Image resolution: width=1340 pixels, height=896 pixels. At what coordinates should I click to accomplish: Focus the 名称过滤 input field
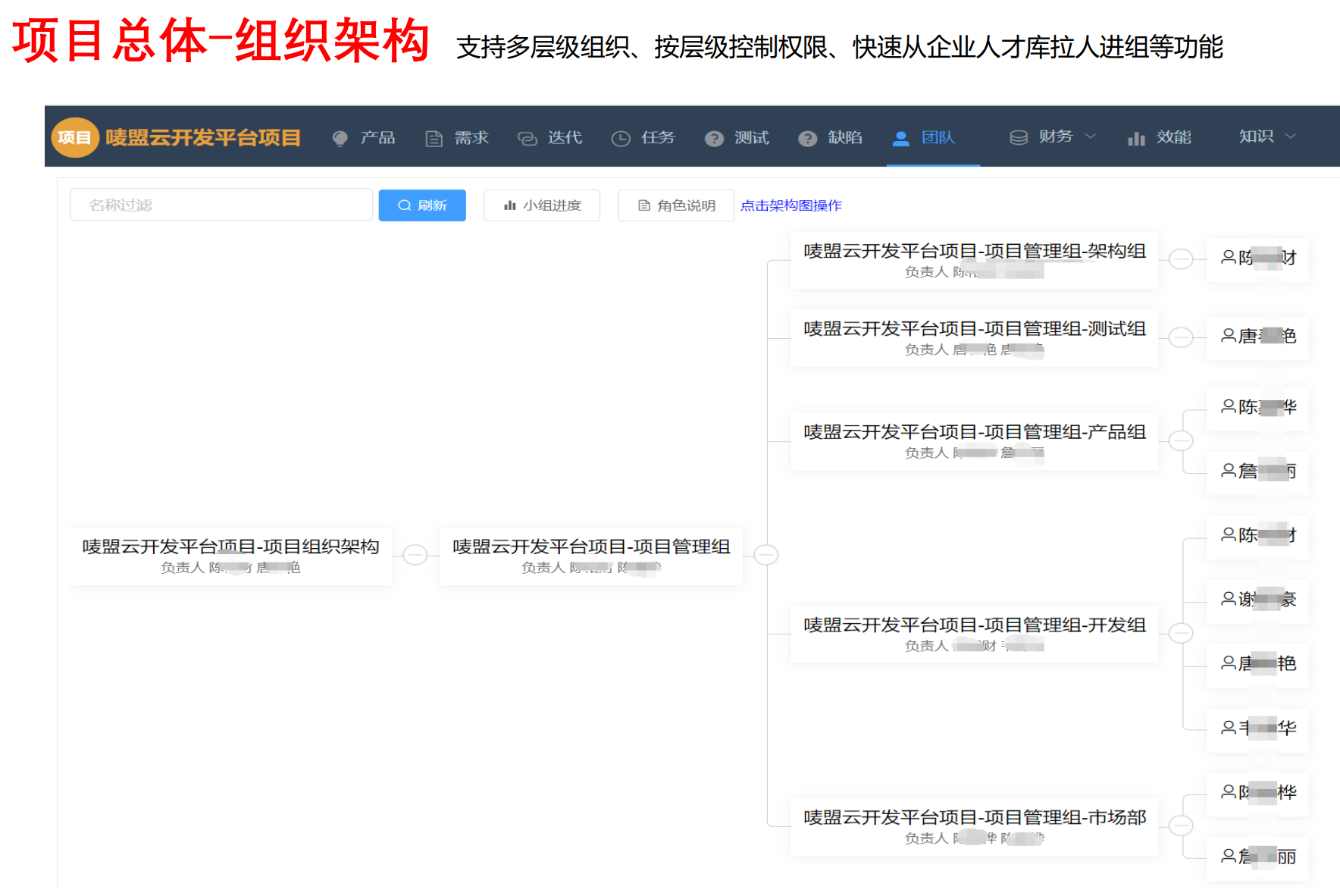click(221, 205)
